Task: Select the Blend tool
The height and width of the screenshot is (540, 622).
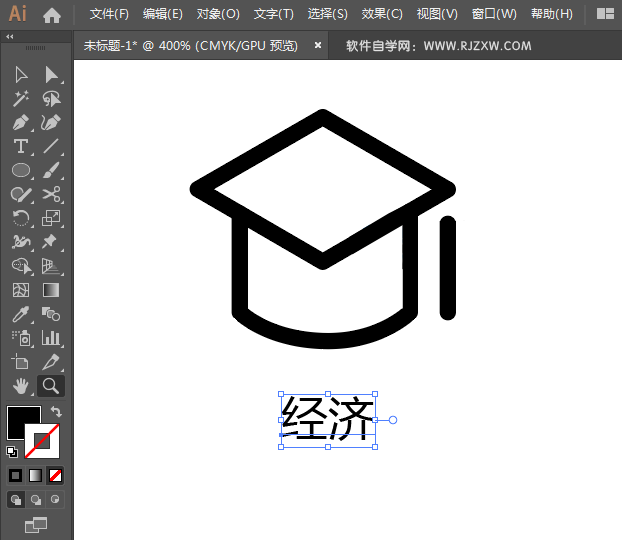Action: [x=51, y=314]
